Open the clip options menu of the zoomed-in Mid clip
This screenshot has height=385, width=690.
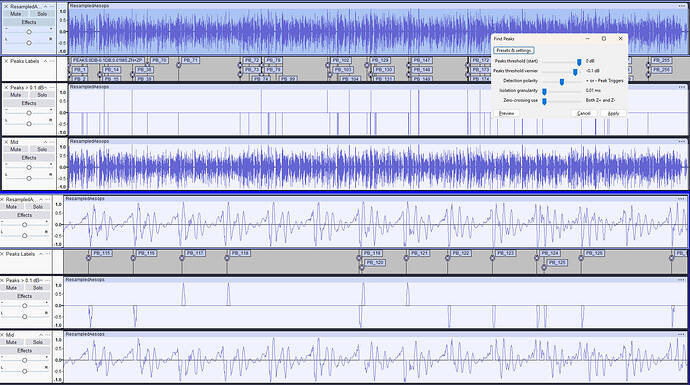coord(682,334)
